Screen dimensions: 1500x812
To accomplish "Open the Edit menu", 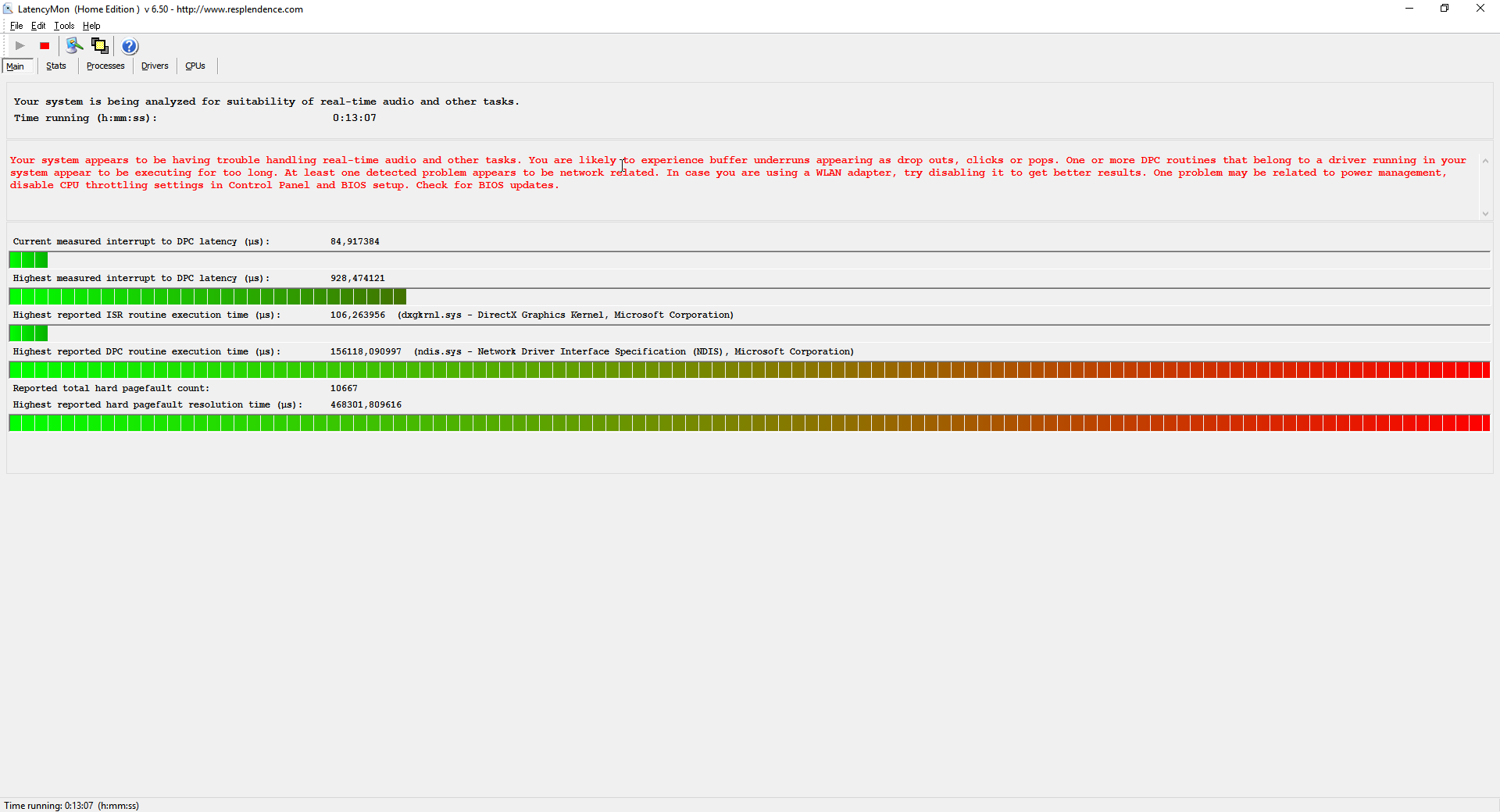I will pyautogui.click(x=38, y=26).
